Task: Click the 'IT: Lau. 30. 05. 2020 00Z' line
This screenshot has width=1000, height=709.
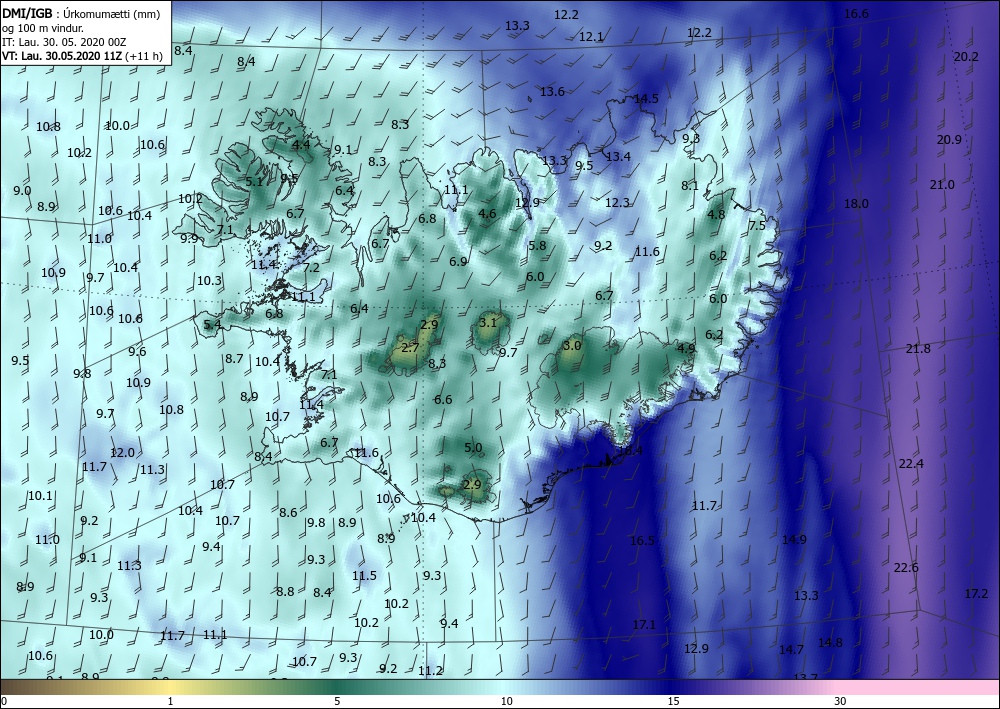Action: 64,42
